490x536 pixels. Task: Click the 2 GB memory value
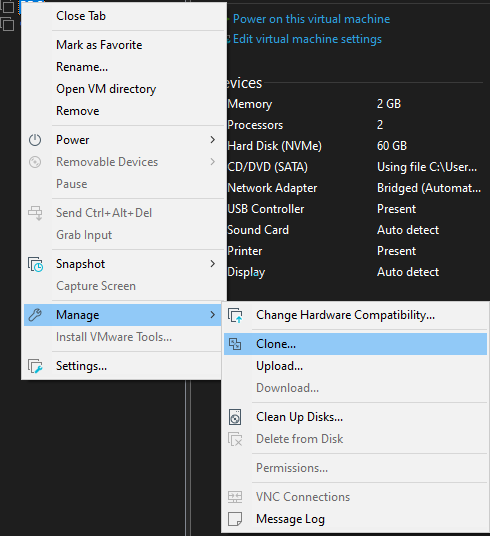point(389,104)
